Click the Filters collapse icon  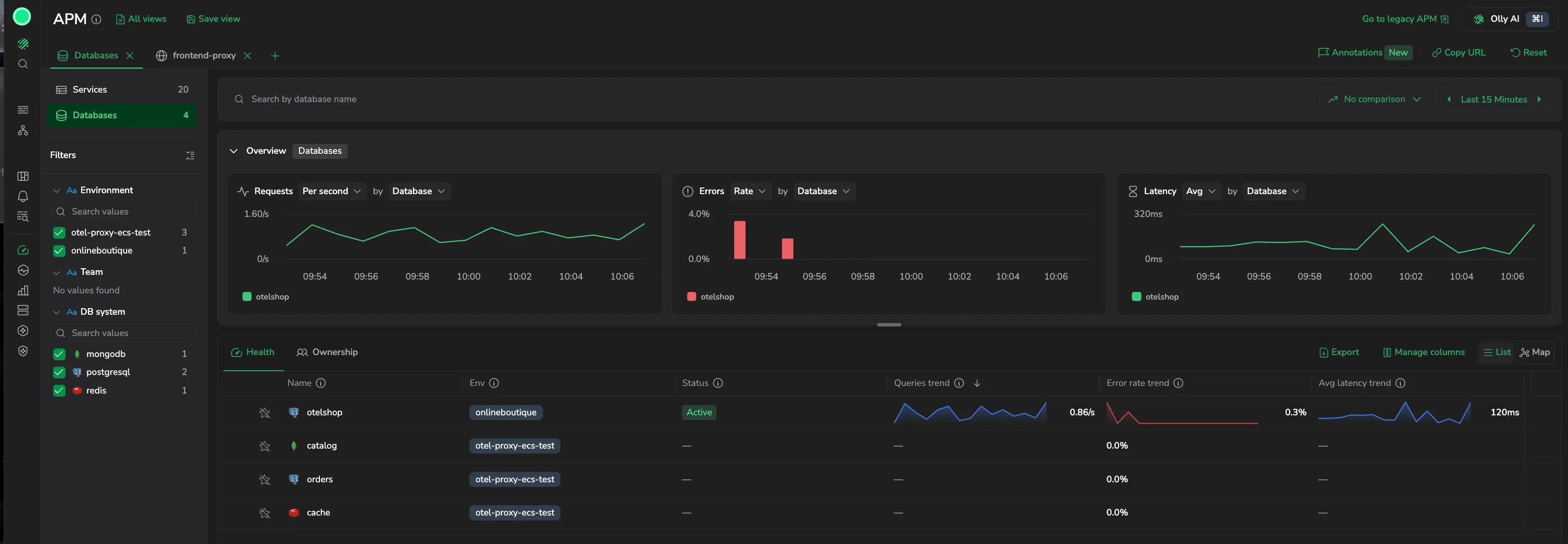pos(190,155)
